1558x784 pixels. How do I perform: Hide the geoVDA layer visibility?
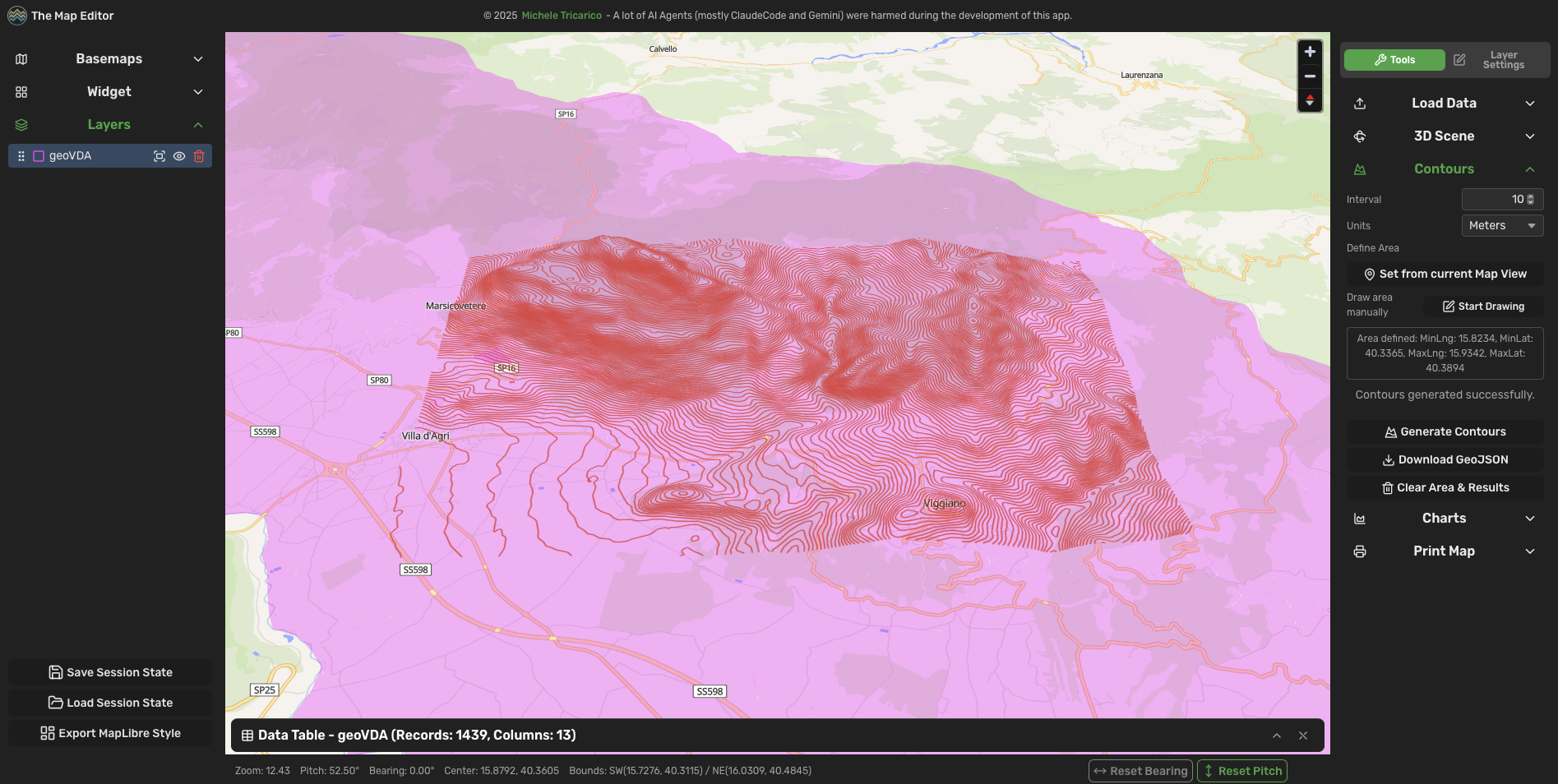pyautogui.click(x=179, y=155)
